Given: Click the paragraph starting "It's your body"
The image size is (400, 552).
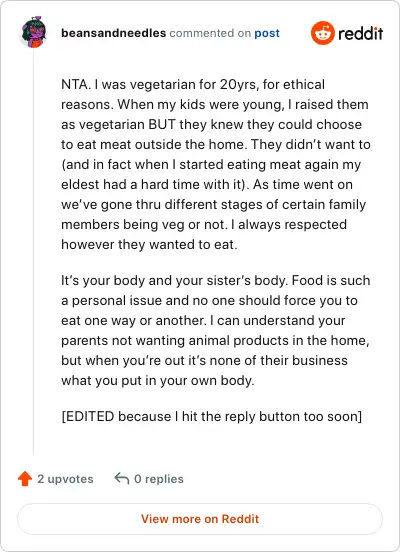Looking at the screenshot, I should [x=215, y=330].
